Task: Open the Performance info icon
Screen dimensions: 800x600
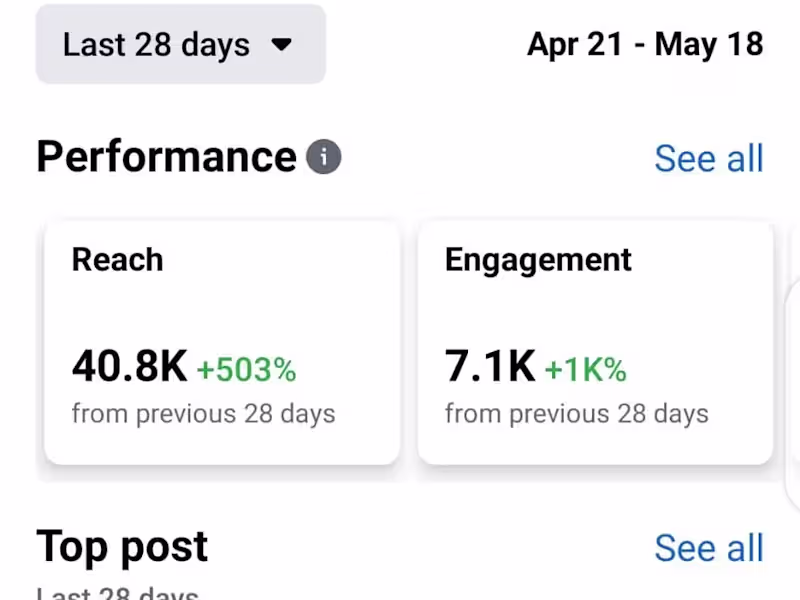Action: click(x=323, y=158)
